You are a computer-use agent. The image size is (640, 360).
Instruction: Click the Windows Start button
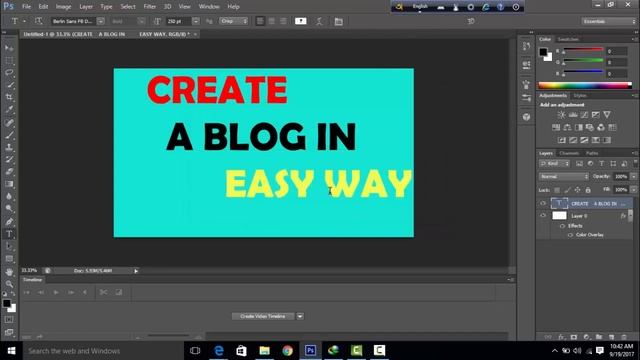(11, 351)
